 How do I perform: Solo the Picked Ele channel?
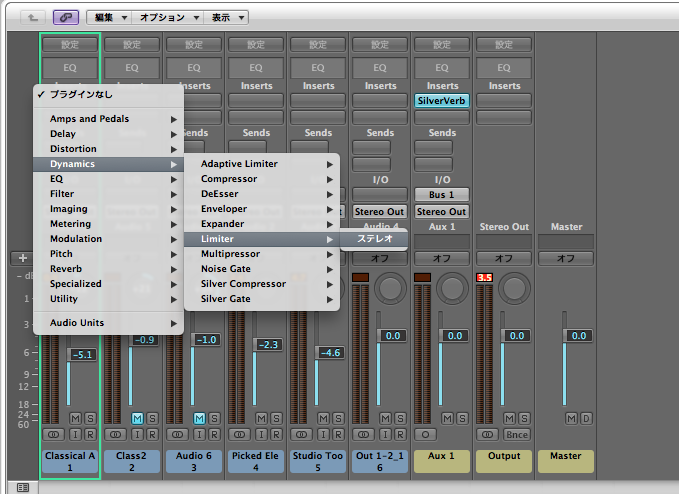coord(276,419)
